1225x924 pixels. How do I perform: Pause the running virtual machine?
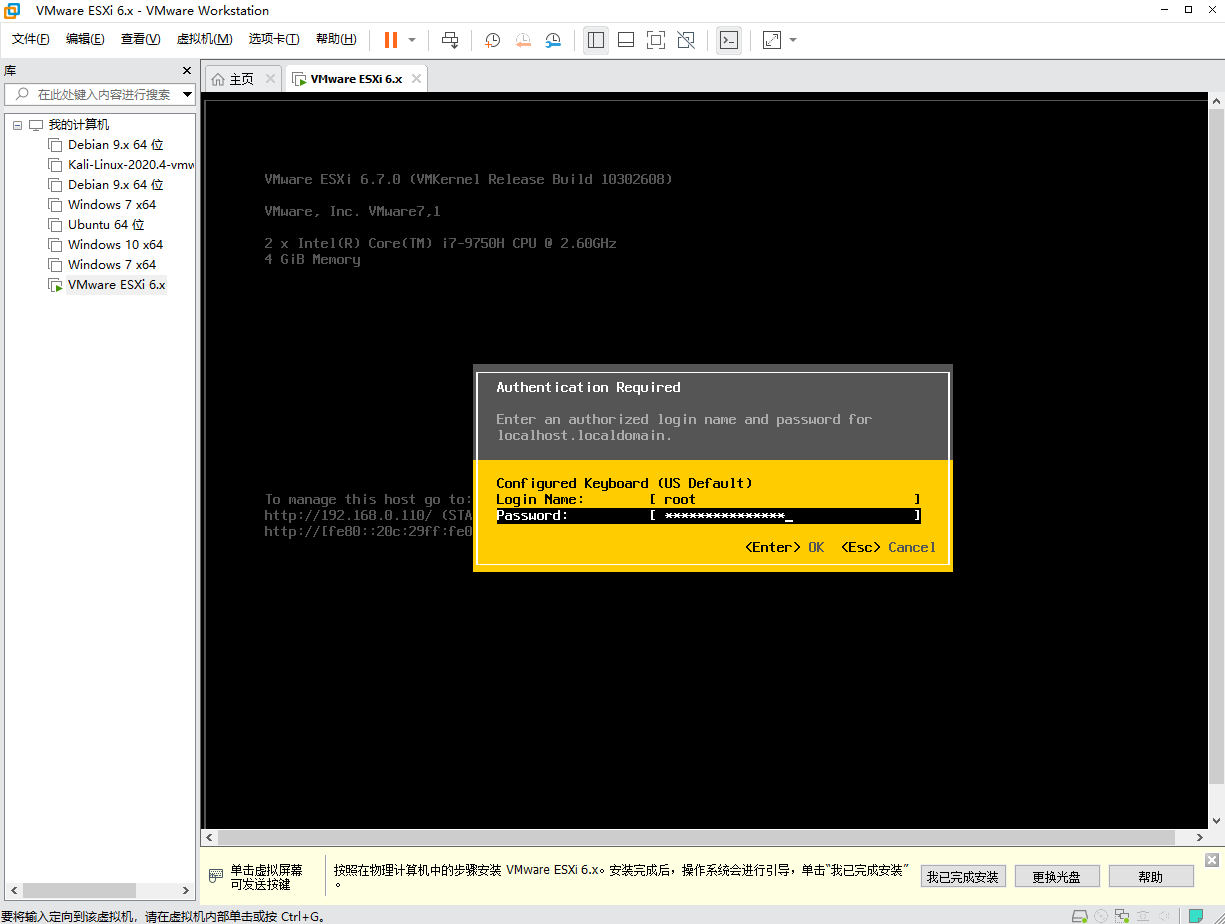pyautogui.click(x=390, y=40)
